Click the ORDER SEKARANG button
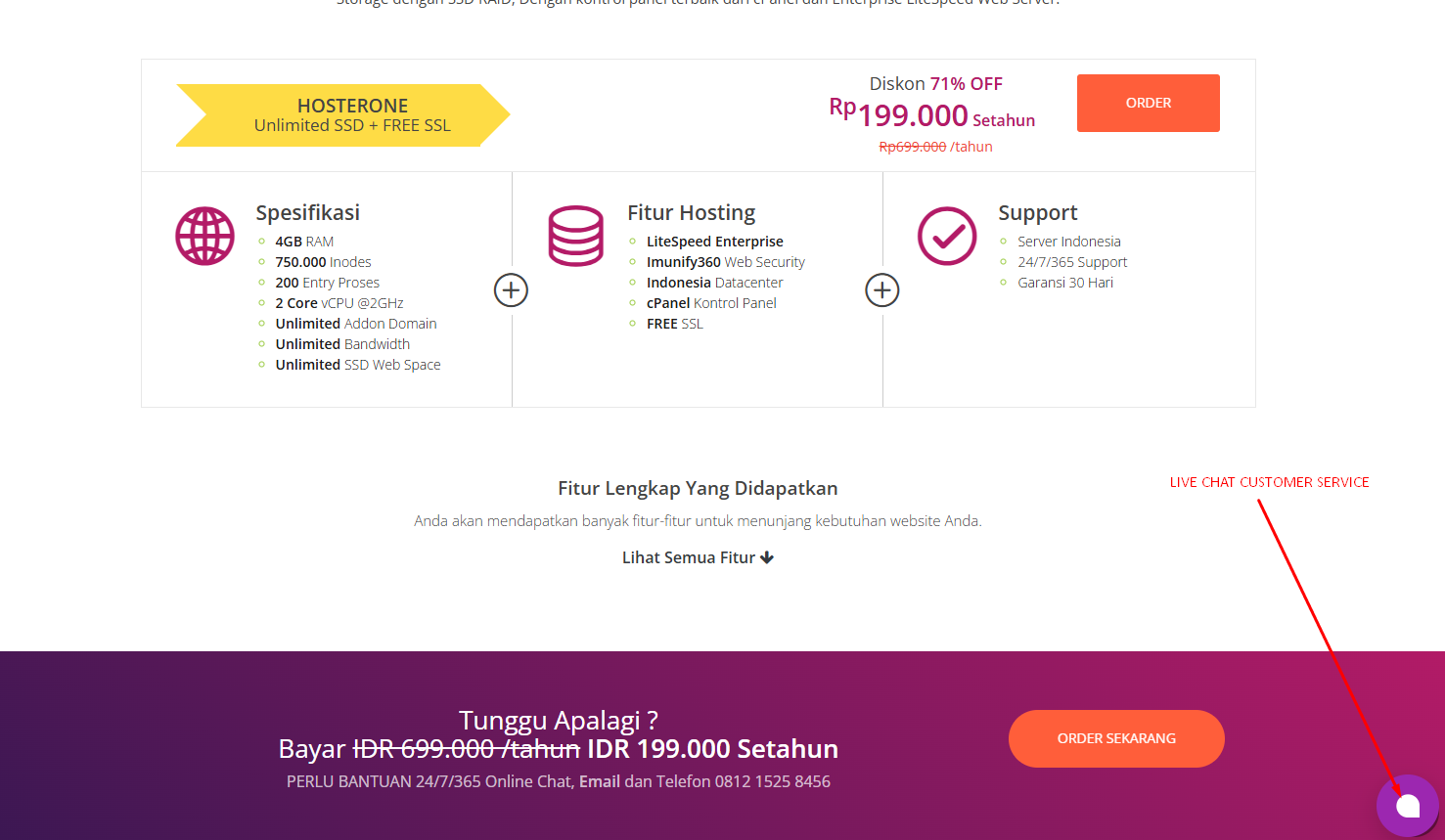The width and height of the screenshot is (1445, 840). [1115, 738]
